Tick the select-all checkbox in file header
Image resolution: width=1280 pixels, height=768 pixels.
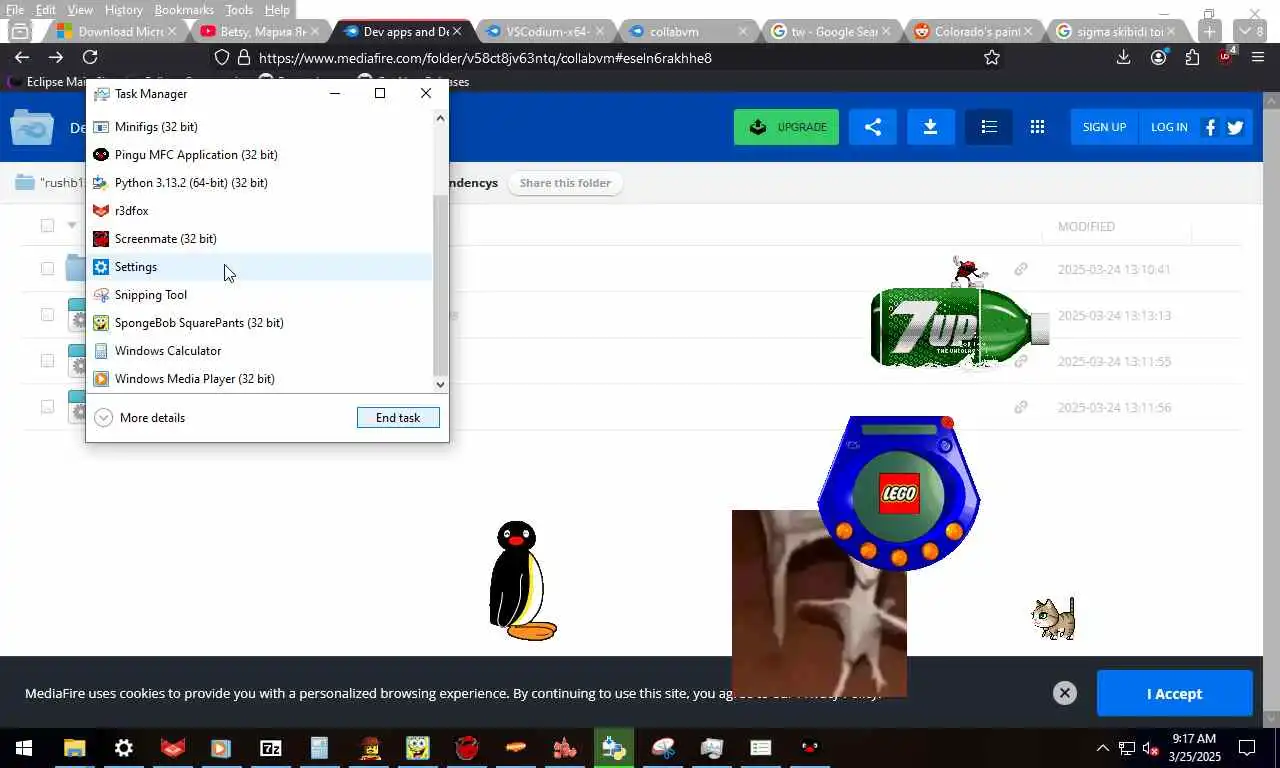tap(47, 225)
